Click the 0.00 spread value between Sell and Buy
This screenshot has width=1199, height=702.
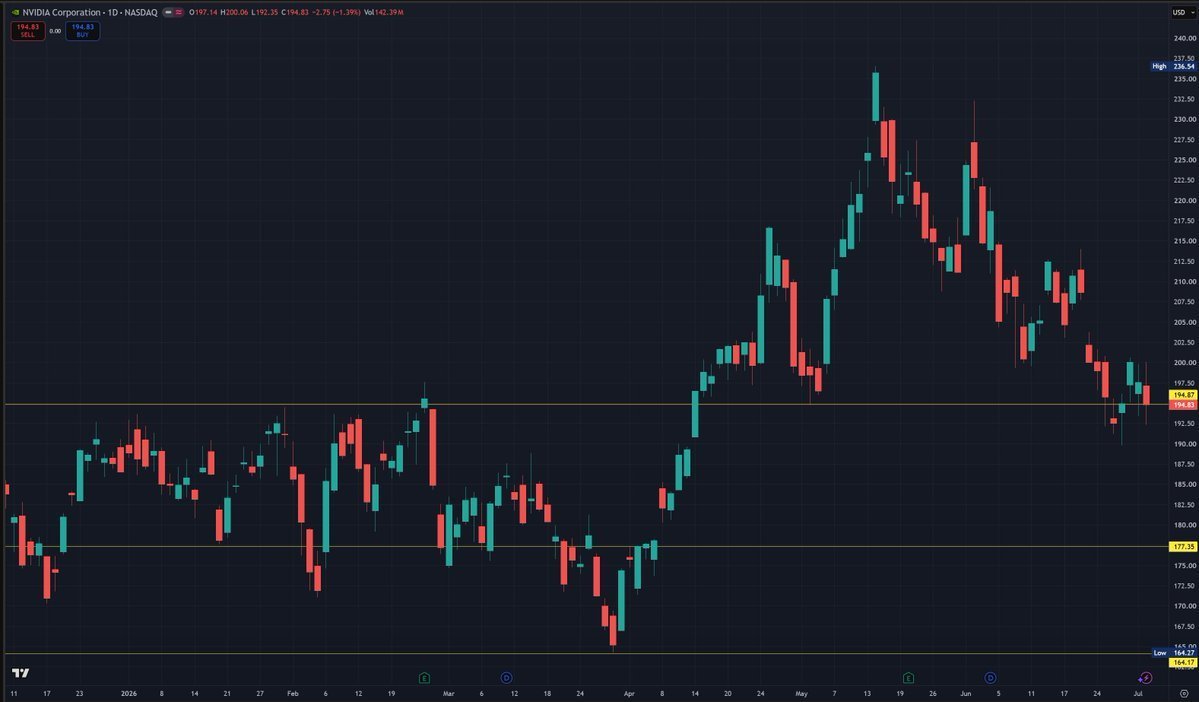pyautogui.click(x=55, y=31)
